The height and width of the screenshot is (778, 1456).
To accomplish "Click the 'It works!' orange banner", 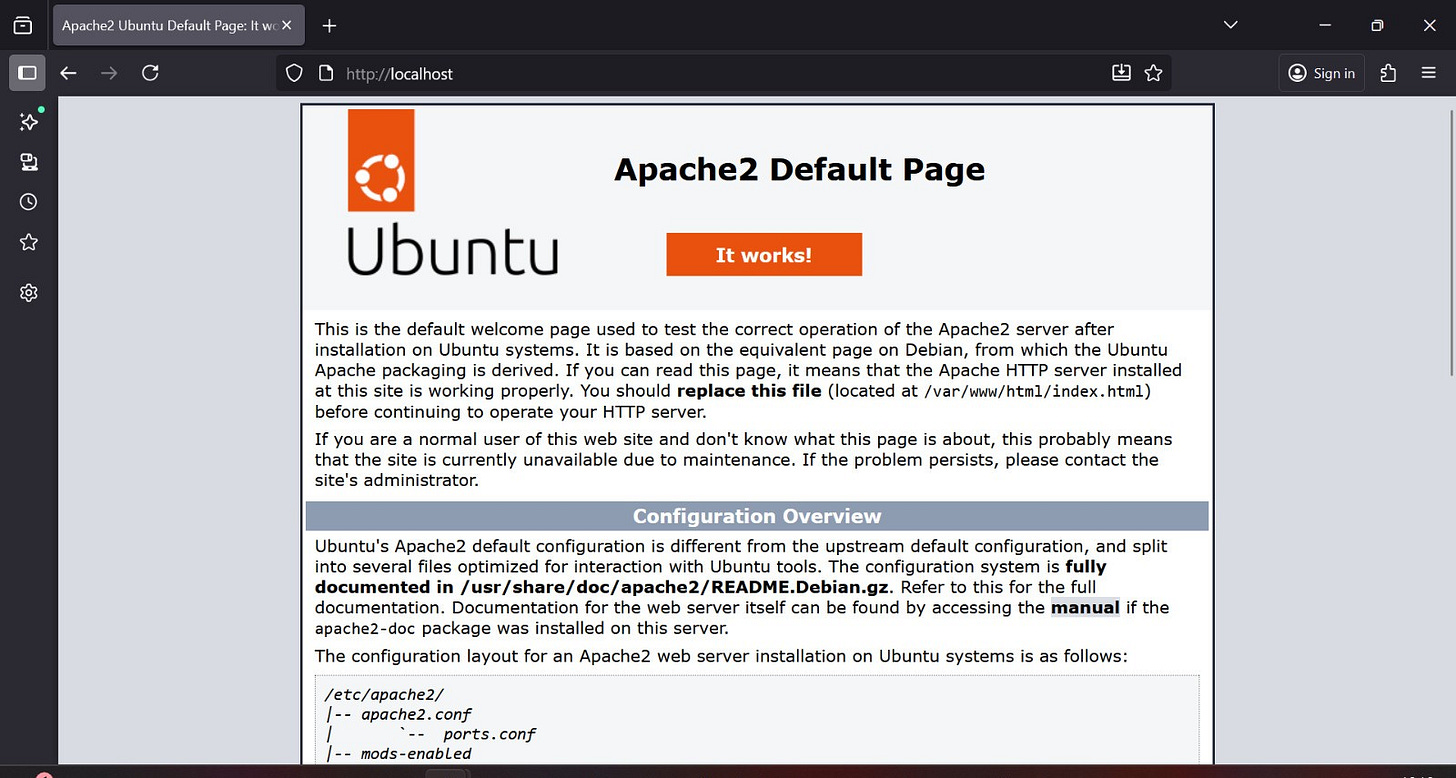I will pos(764,255).
